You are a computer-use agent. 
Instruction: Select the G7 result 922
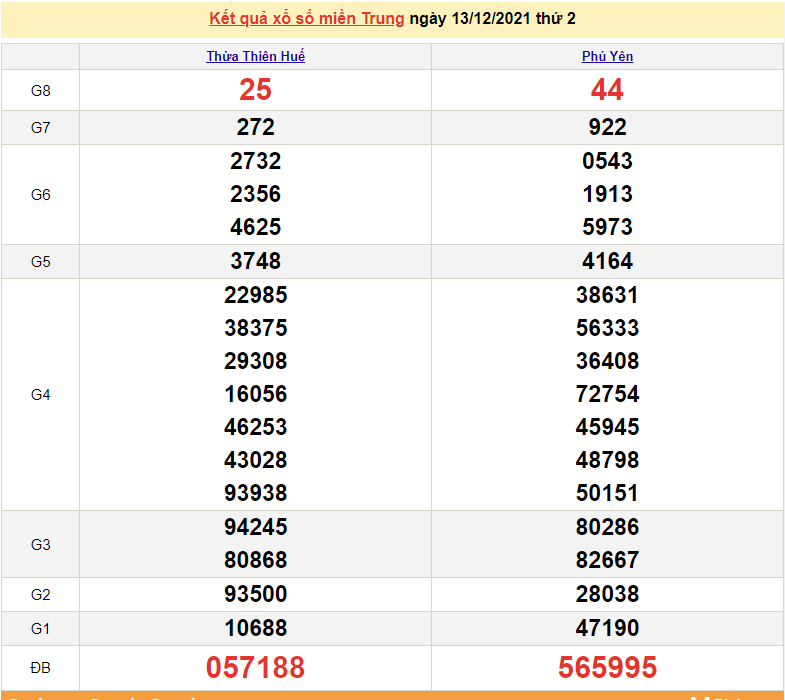pyautogui.click(x=607, y=127)
